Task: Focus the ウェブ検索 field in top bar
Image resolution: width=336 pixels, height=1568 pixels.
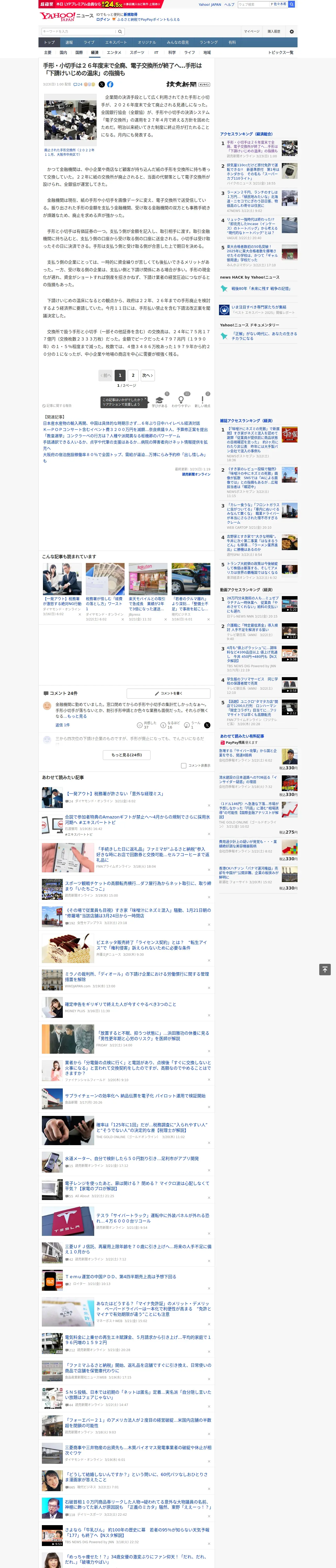Action: pos(253,4)
